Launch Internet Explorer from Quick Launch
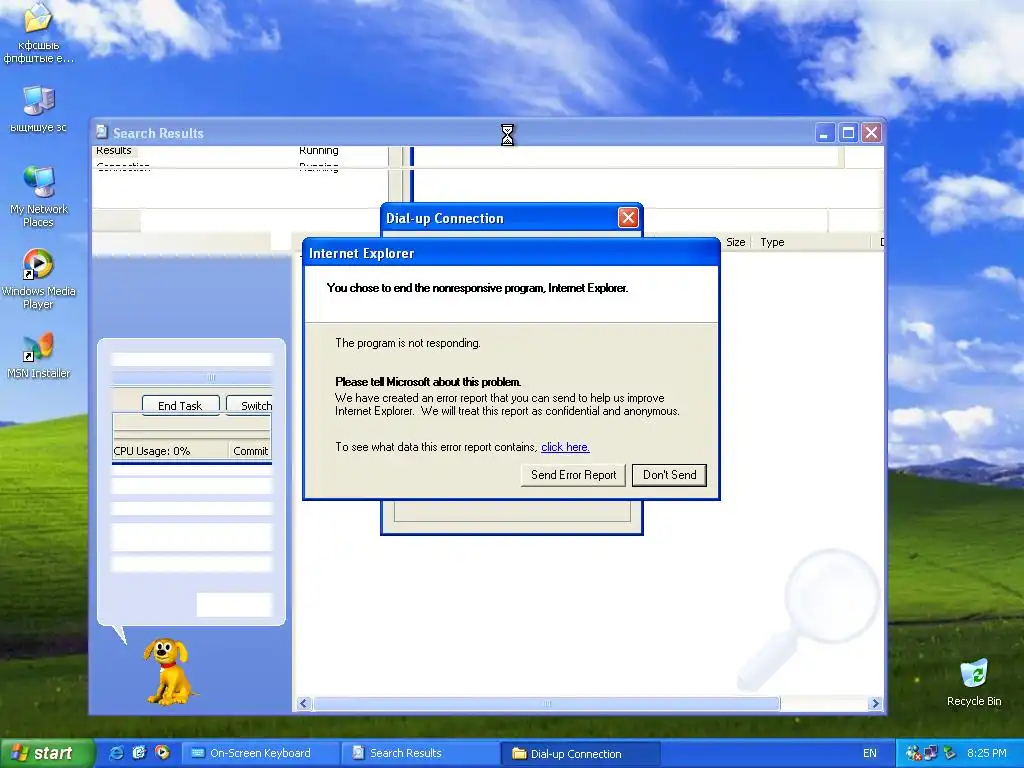Image resolution: width=1024 pixels, height=768 pixels. [116, 753]
